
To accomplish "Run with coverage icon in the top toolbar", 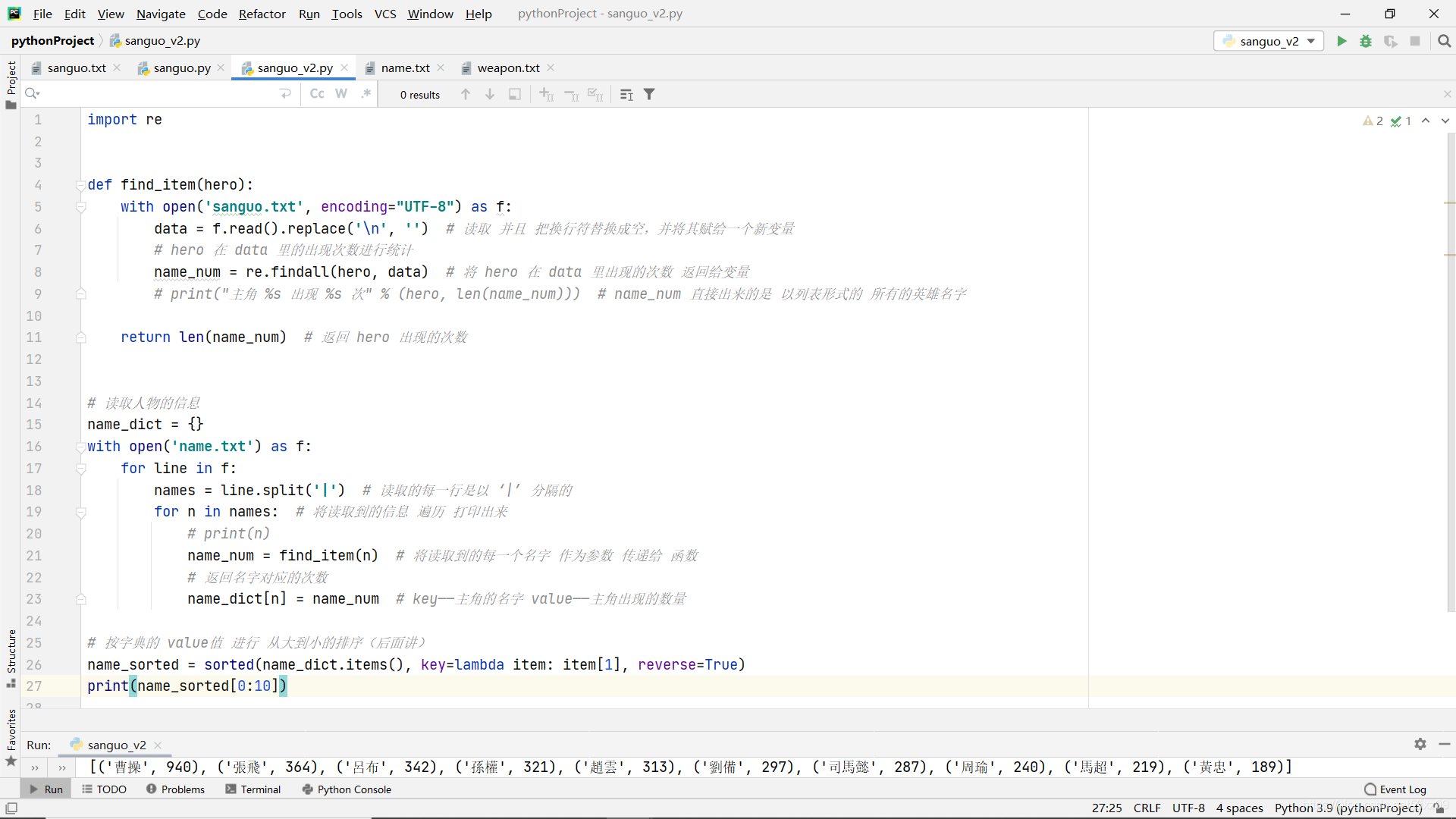I will pyautogui.click(x=1390, y=41).
